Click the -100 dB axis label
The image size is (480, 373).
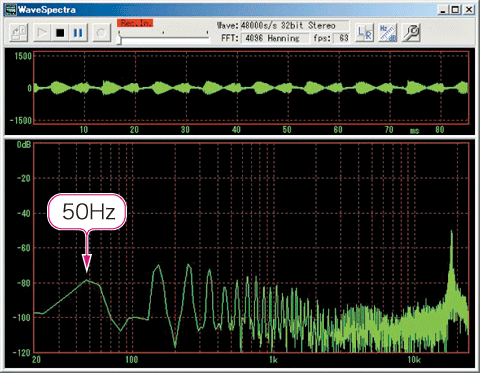[22, 317]
